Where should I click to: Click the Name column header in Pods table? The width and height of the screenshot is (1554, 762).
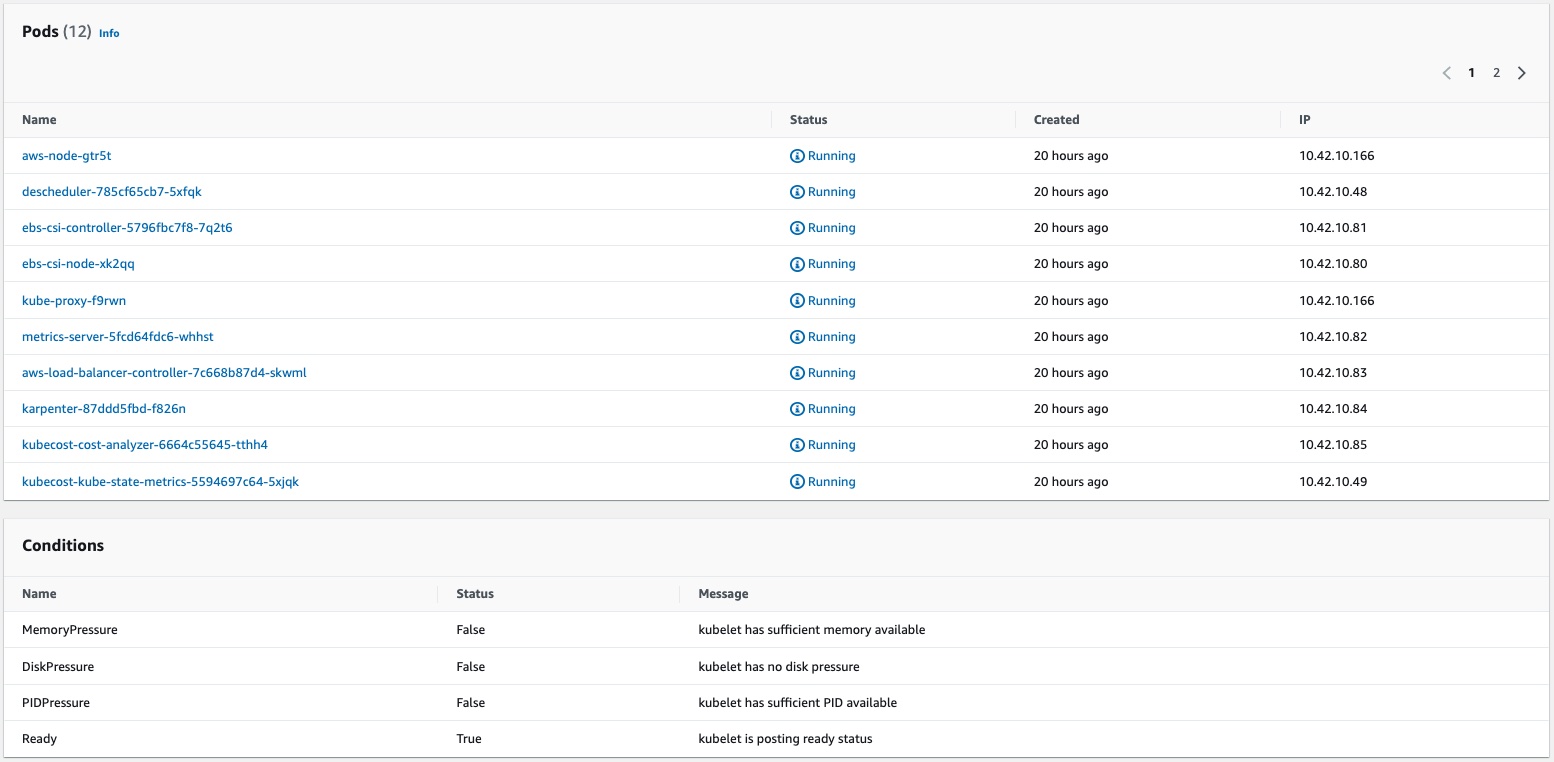coord(39,120)
